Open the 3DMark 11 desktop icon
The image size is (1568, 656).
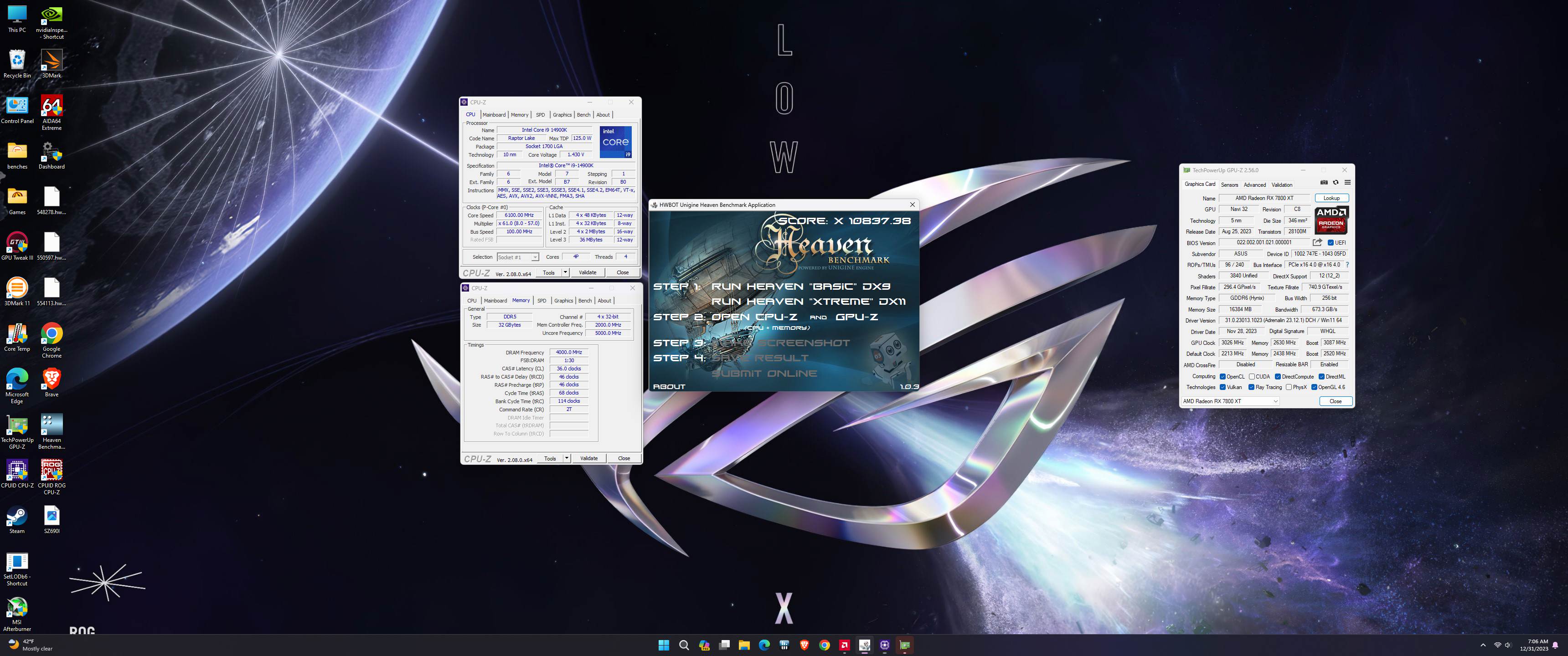click(17, 292)
